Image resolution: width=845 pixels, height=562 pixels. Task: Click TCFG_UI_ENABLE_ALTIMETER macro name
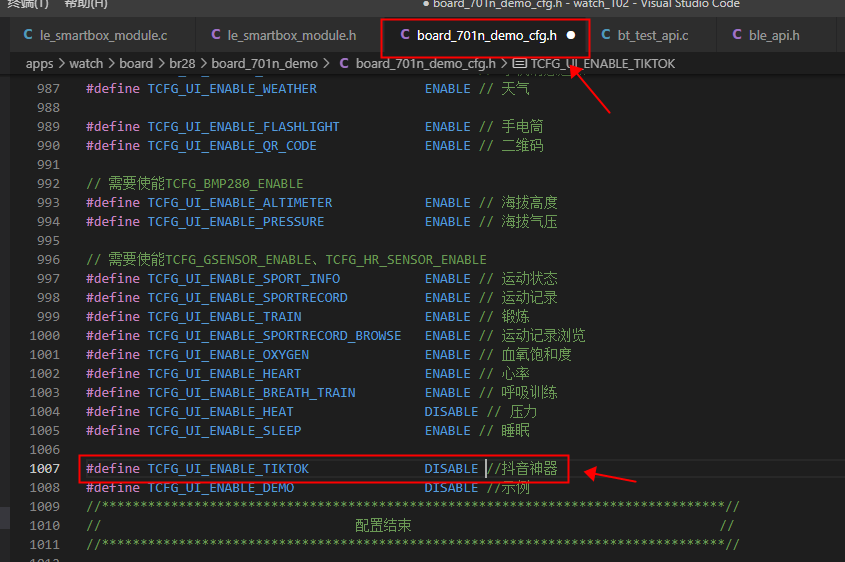(240, 203)
